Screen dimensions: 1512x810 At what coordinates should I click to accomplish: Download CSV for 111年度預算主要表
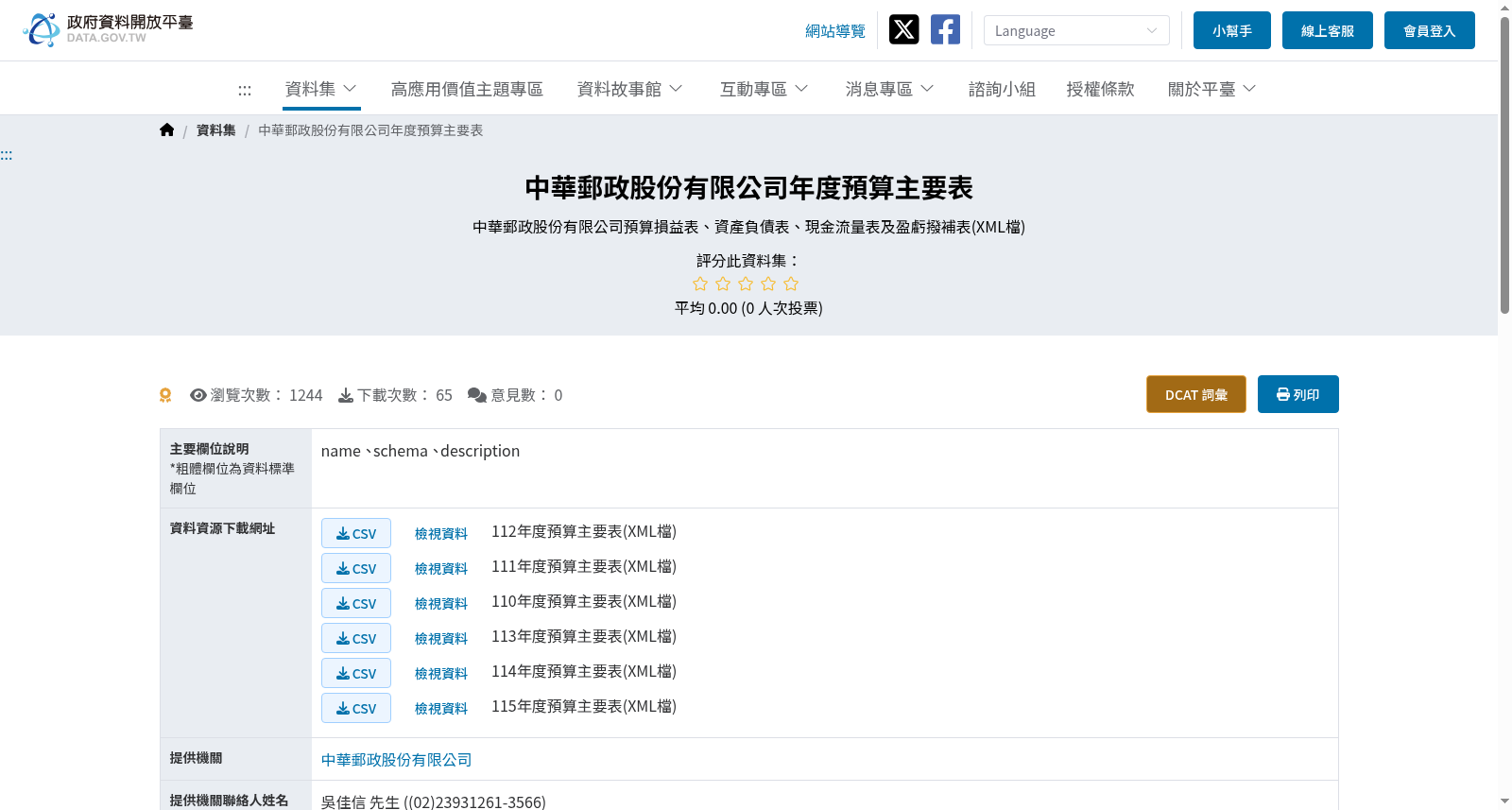point(356,568)
